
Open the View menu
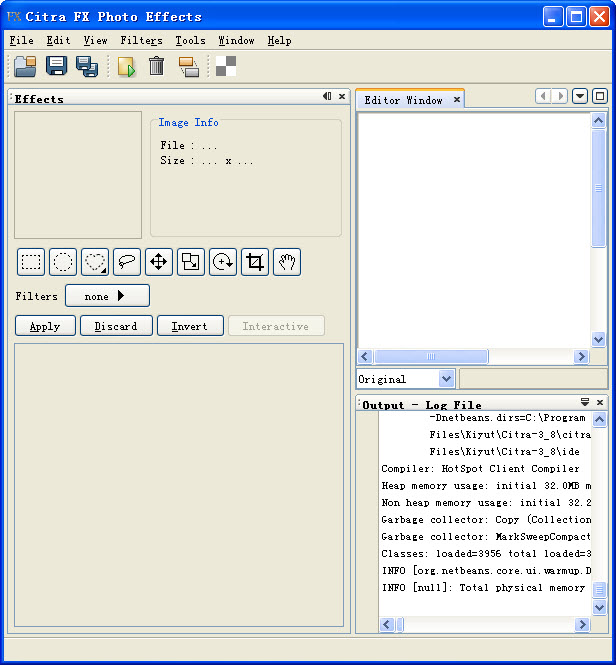click(95, 41)
